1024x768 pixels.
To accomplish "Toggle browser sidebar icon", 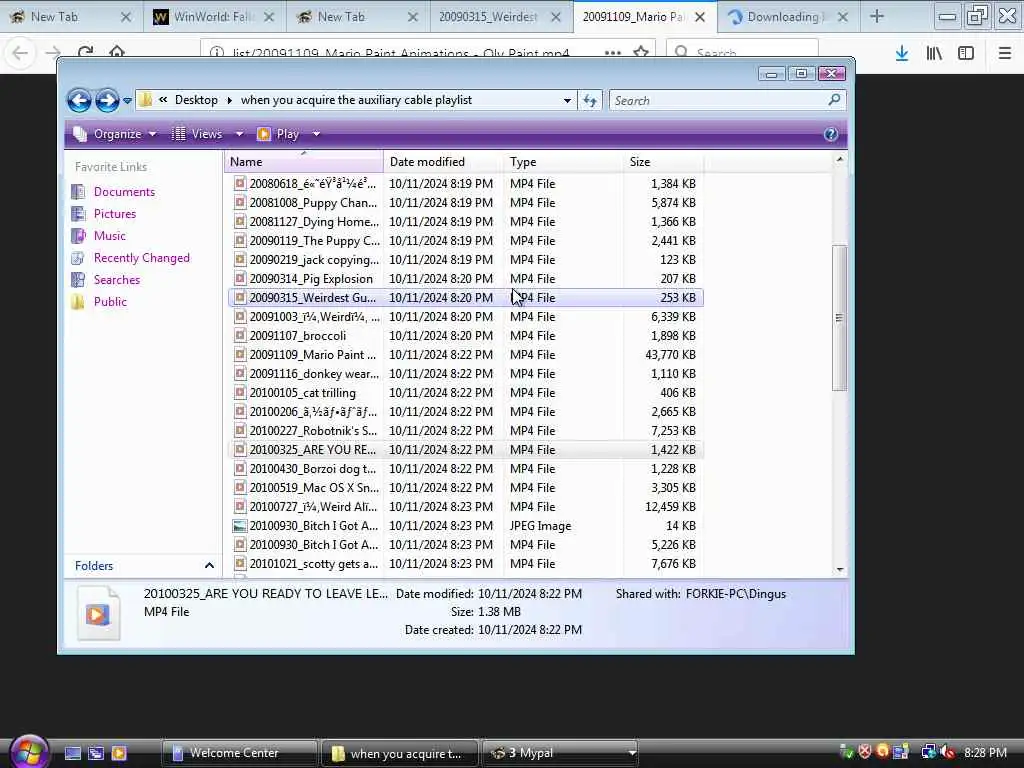I will click(966, 53).
